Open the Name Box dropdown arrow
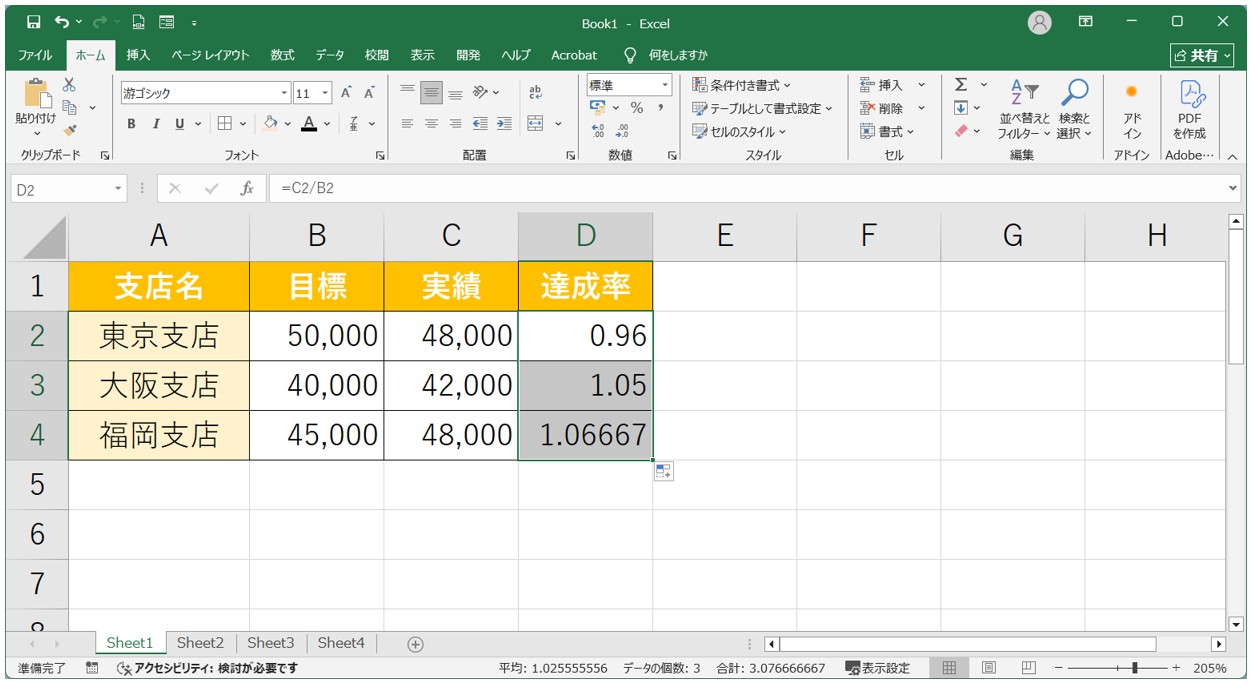The height and width of the screenshot is (685, 1252). click(x=119, y=188)
